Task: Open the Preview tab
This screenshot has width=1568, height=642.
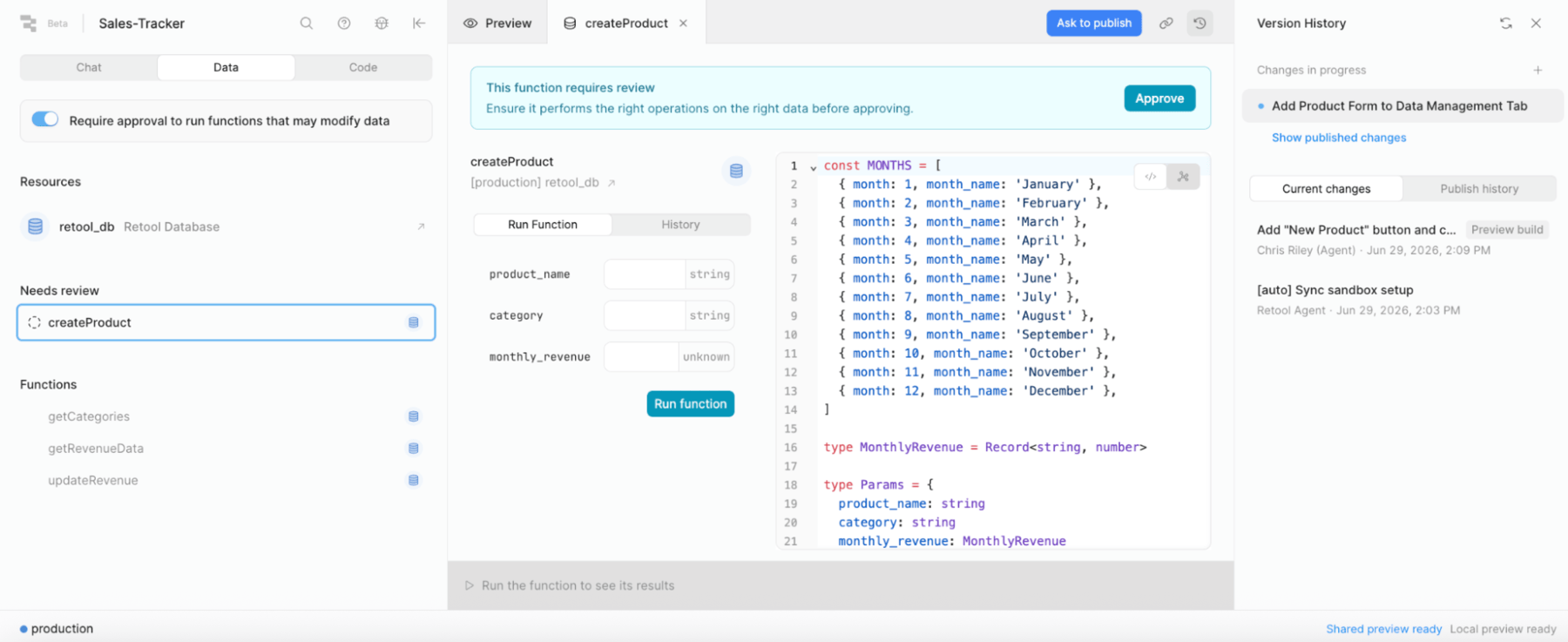Action: (x=497, y=24)
